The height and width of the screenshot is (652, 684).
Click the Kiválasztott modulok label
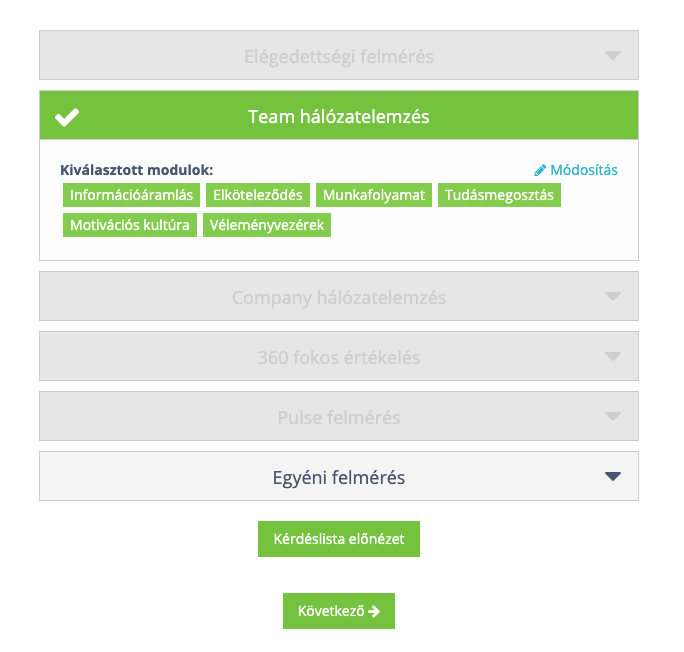click(137, 170)
